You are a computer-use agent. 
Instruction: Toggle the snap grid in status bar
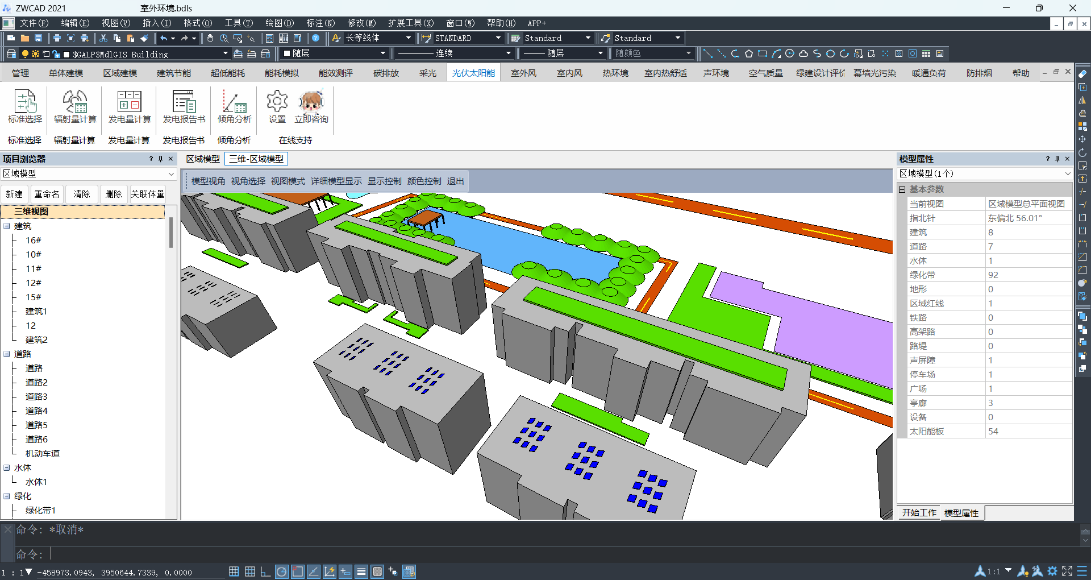(x=234, y=571)
